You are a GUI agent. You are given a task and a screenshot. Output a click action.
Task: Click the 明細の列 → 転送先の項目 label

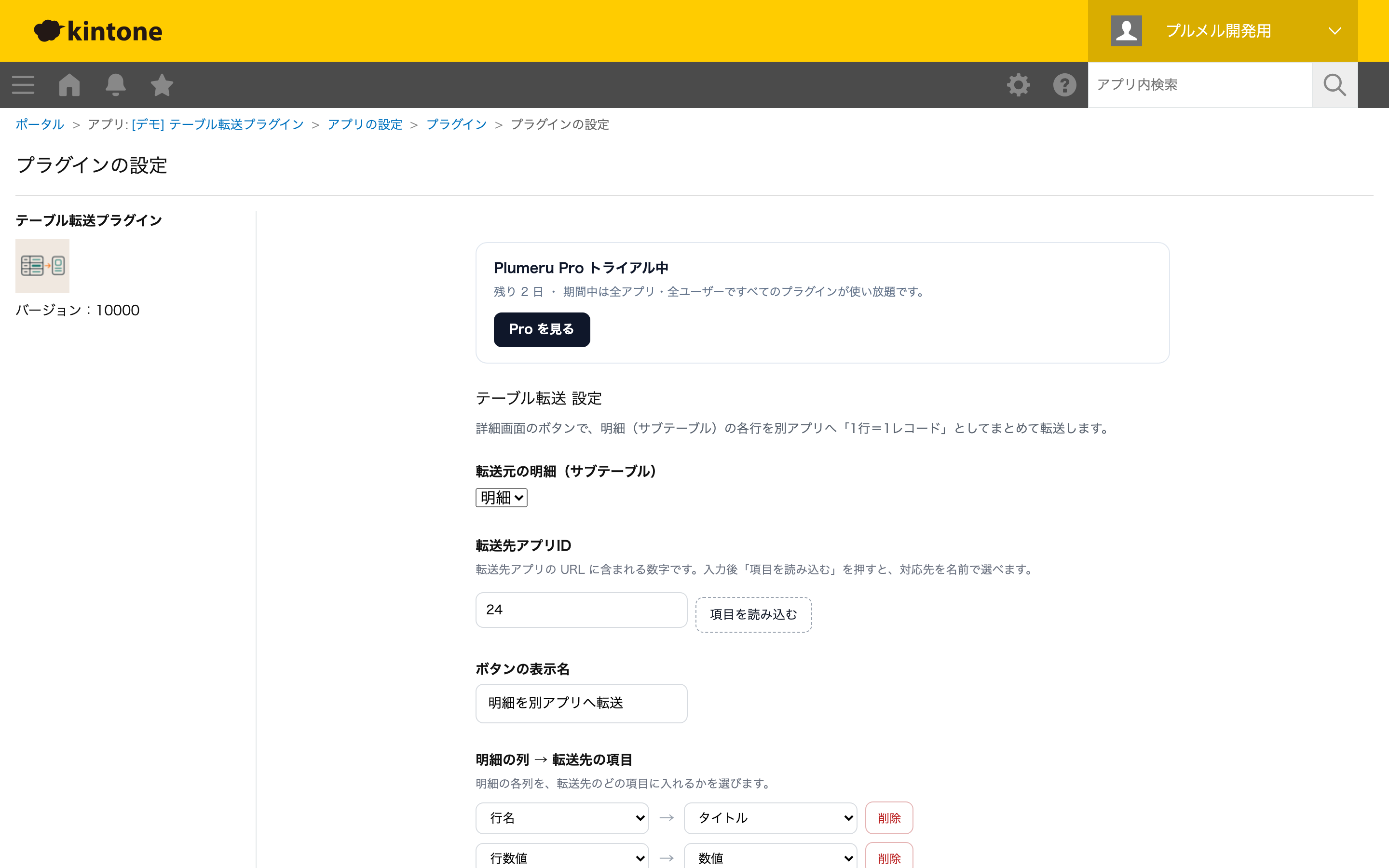(x=554, y=760)
